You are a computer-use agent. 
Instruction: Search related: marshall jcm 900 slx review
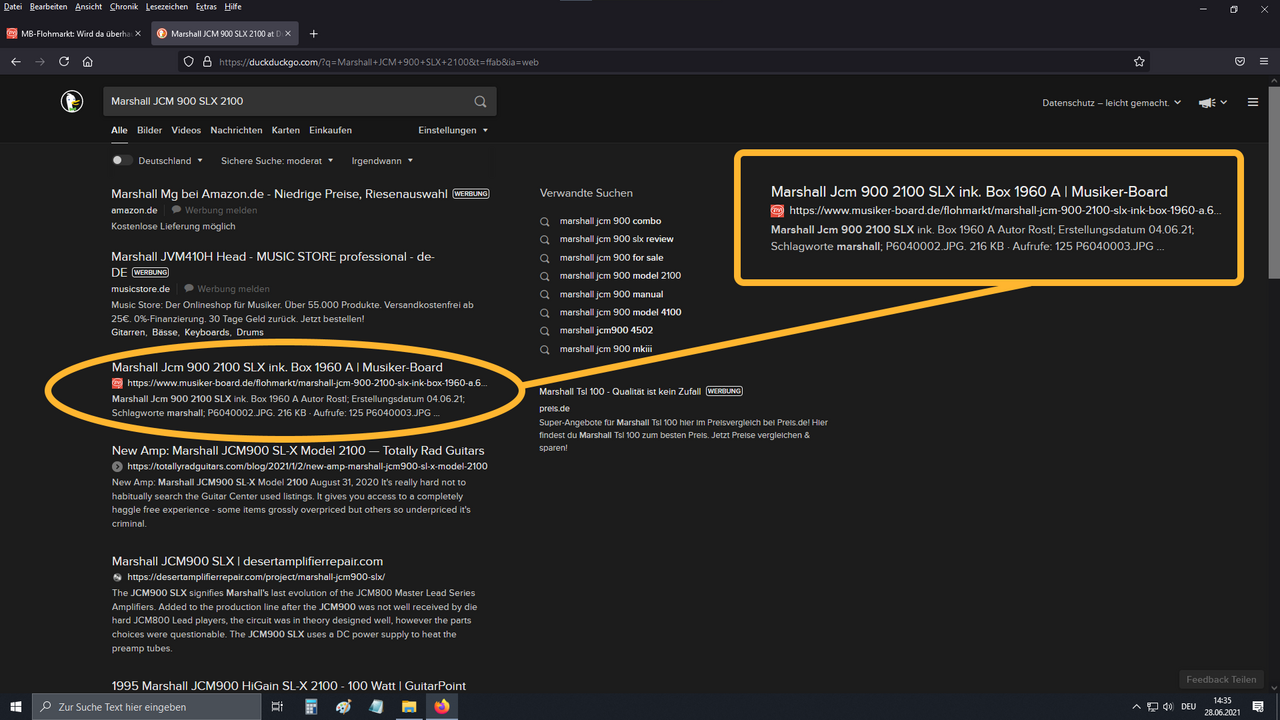[616, 239]
